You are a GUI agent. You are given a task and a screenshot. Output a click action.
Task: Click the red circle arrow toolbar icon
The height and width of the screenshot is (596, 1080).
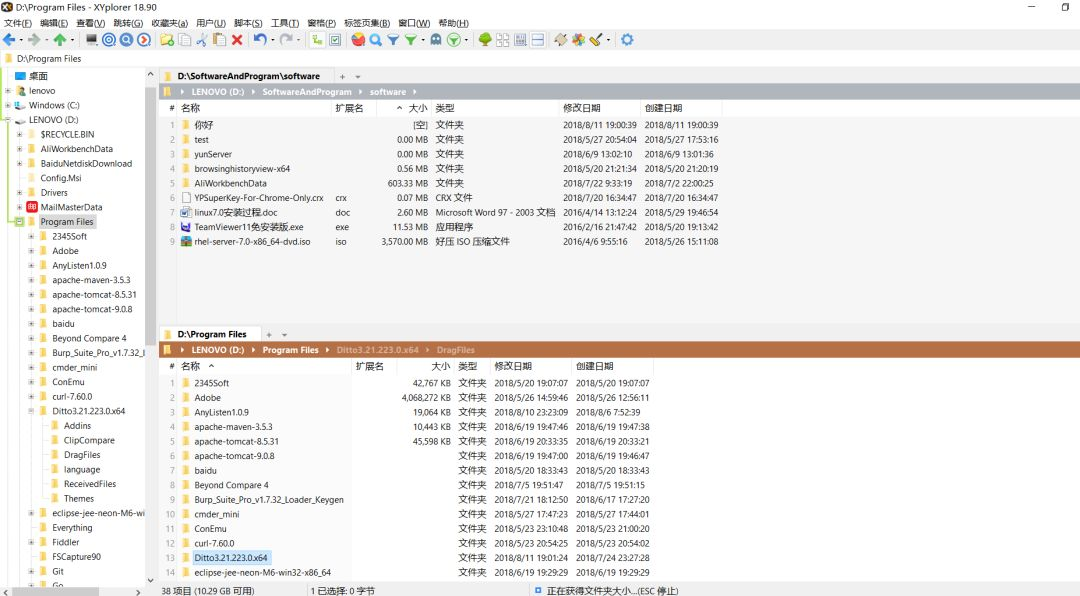(x=144, y=40)
